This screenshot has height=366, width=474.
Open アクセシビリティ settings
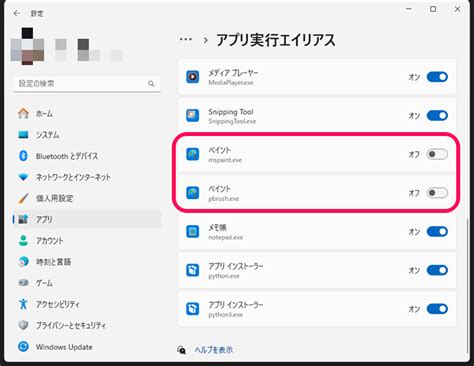[87, 304]
